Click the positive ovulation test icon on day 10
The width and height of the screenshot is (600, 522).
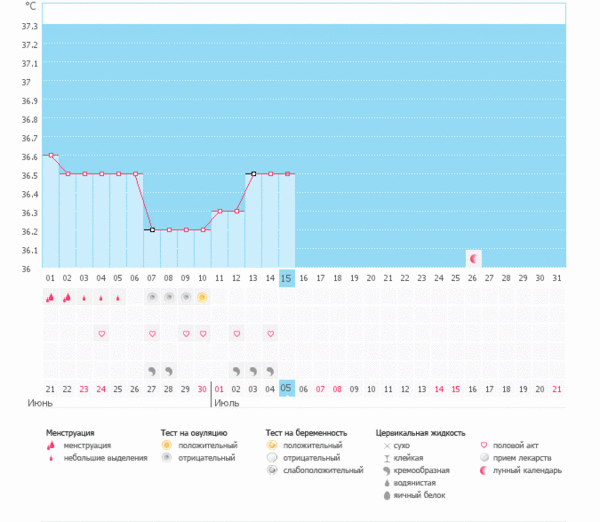(x=202, y=297)
